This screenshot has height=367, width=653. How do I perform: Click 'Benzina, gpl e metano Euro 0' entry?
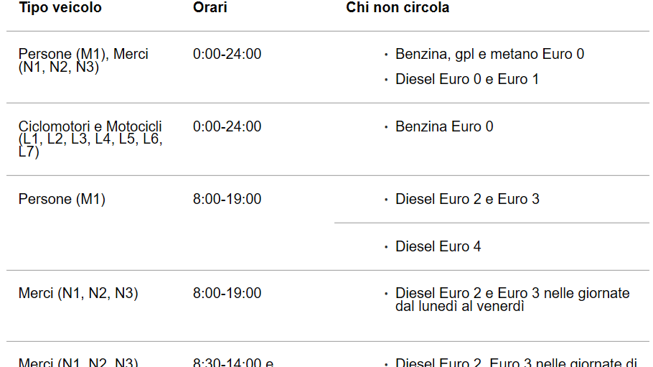[489, 54]
